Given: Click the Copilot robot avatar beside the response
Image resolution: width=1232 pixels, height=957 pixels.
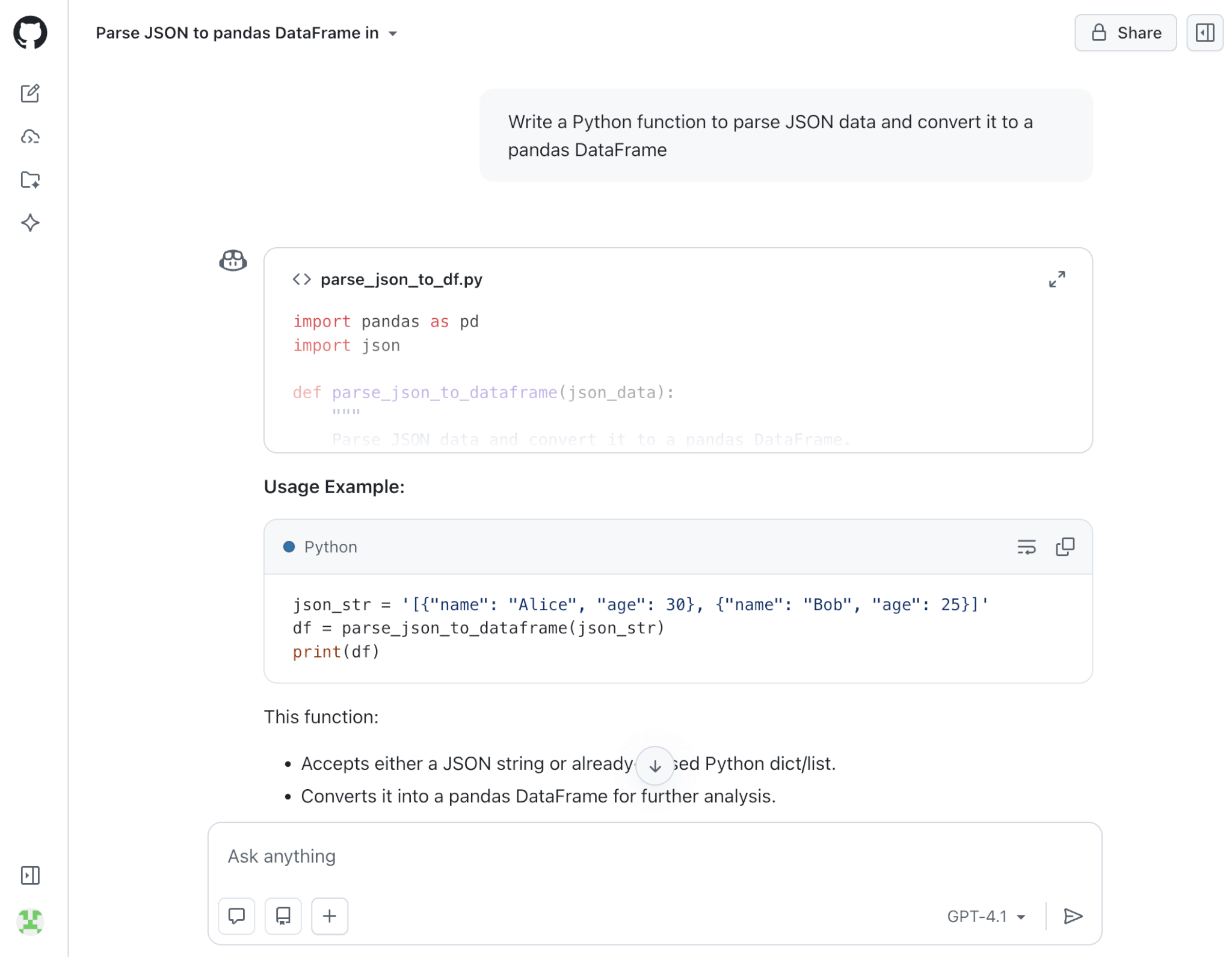Looking at the screenshot, I should click(232, 260).
